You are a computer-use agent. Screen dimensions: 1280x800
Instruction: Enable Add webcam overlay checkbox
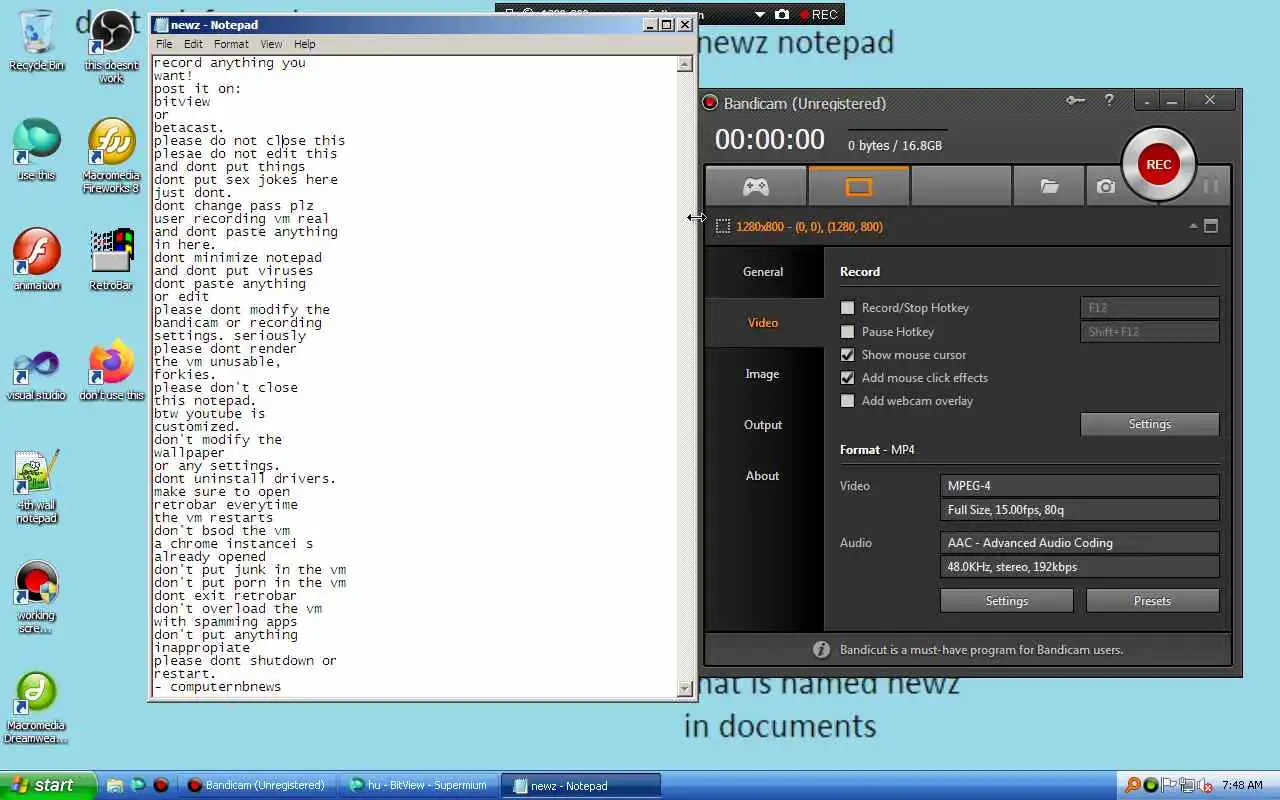click(x=847, y=401)
